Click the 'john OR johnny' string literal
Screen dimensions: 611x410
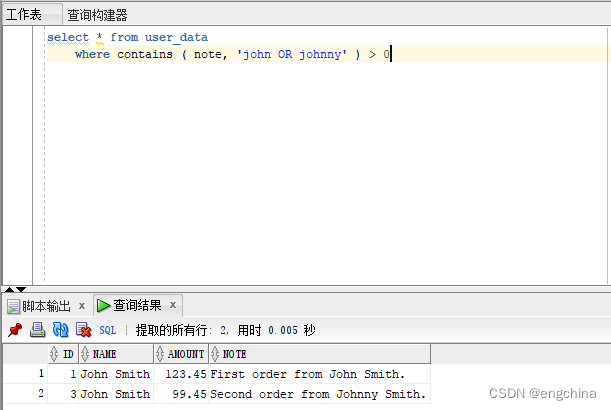click(292, 54)
